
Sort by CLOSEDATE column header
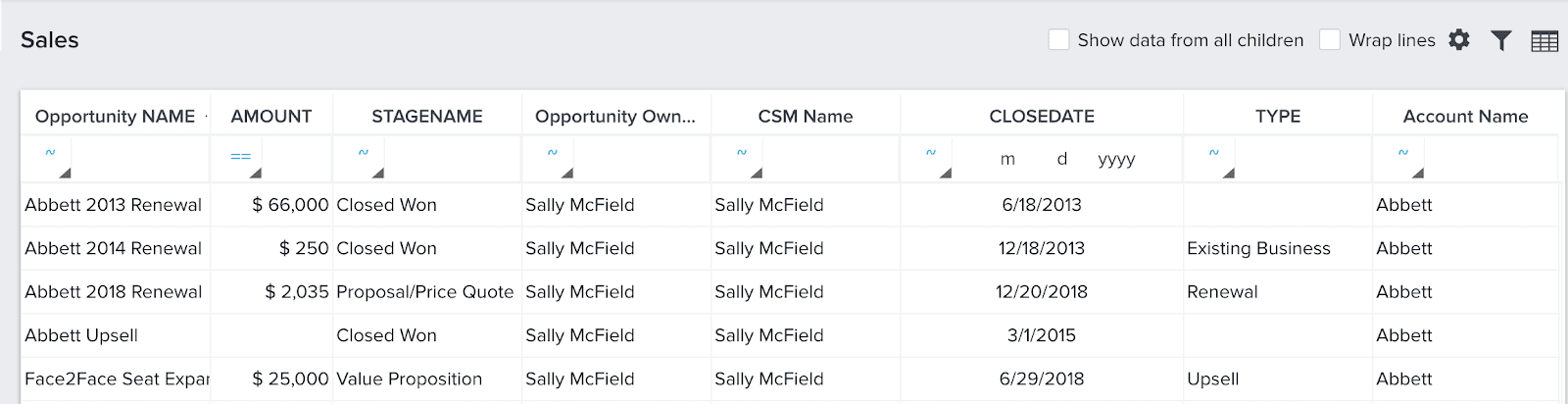(x=1042, y=117)
